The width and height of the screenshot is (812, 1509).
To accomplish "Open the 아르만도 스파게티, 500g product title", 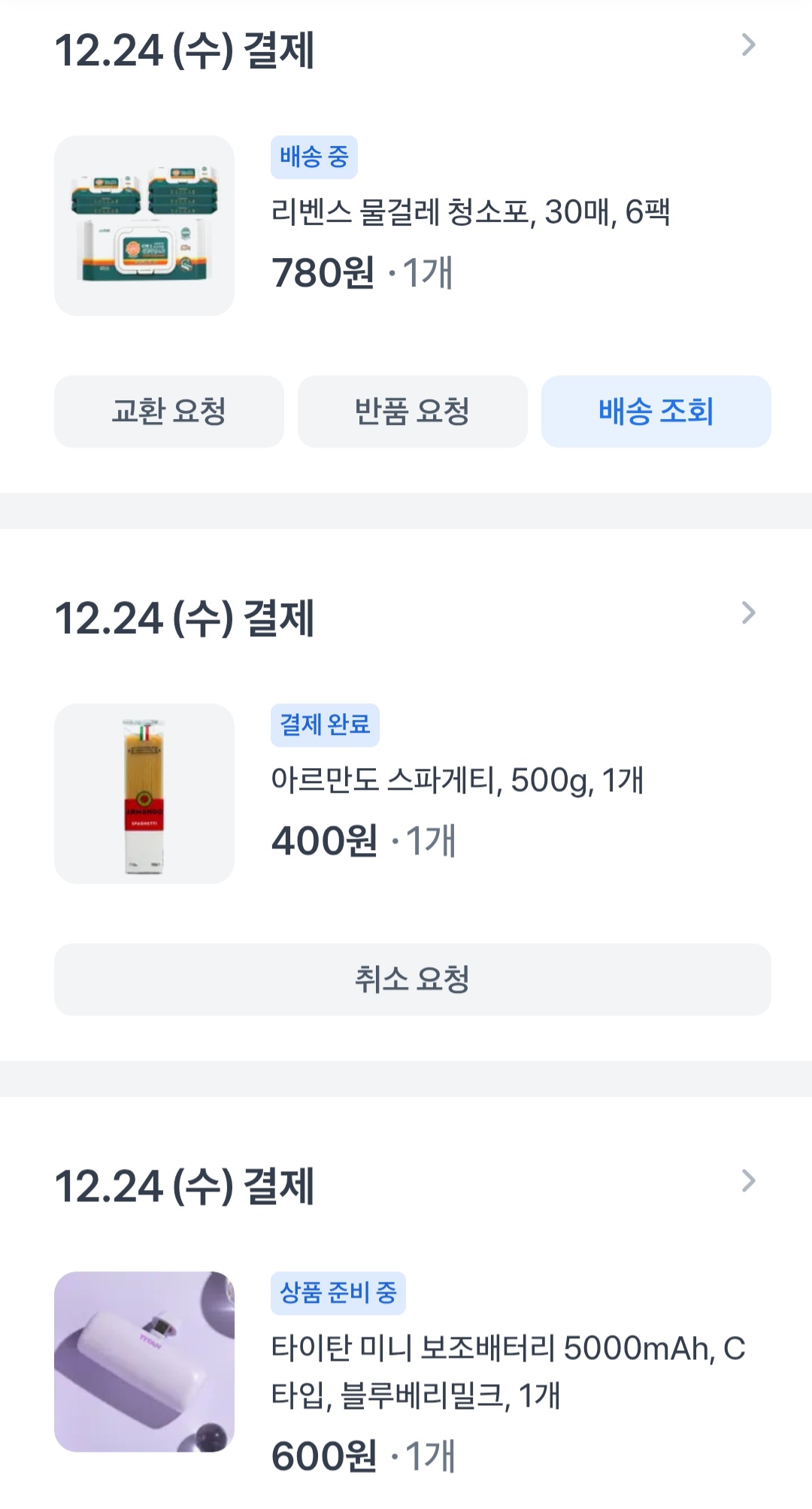I will click(457, 780).
